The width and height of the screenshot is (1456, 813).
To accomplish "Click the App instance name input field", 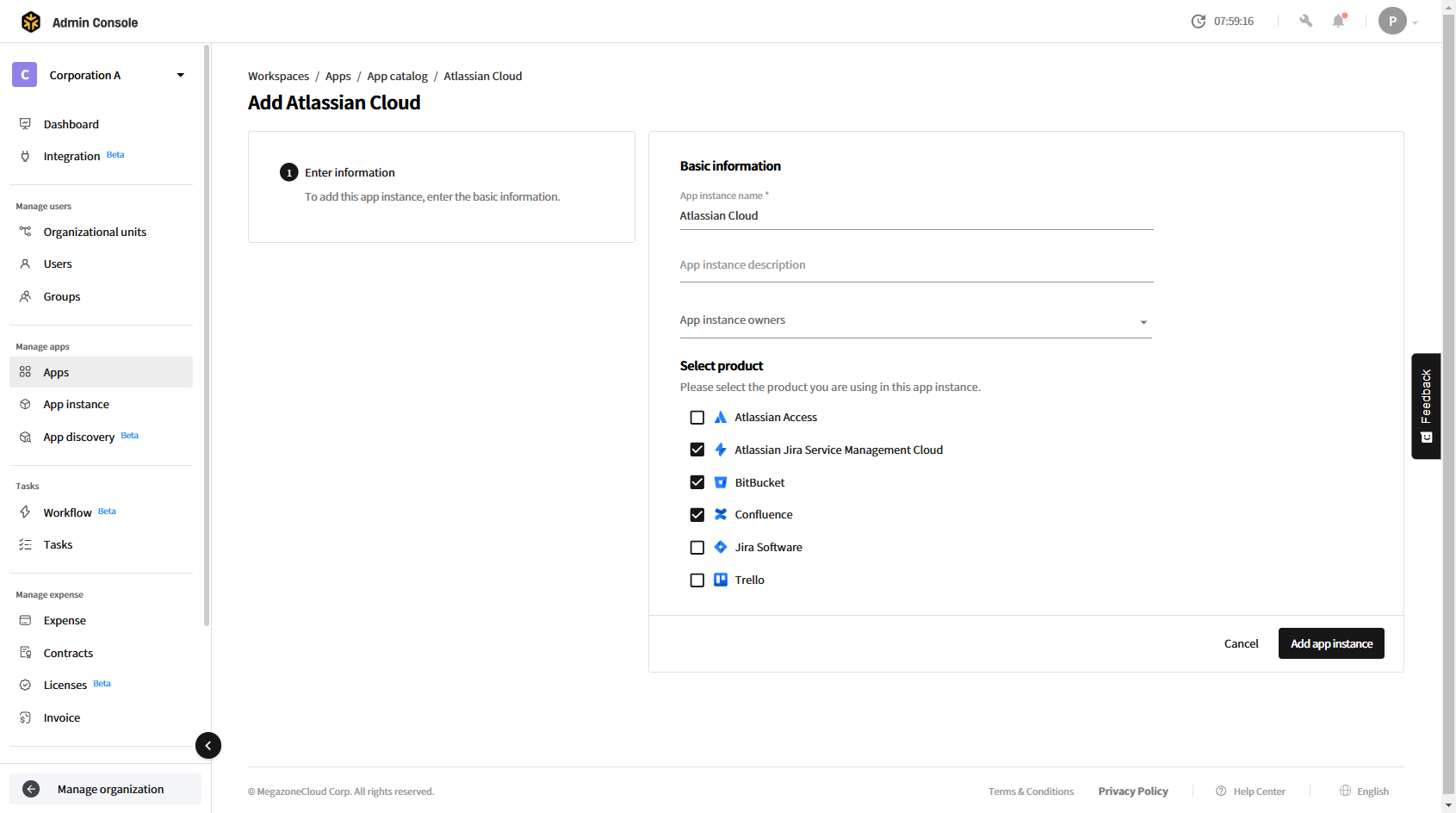I will 916,216.
